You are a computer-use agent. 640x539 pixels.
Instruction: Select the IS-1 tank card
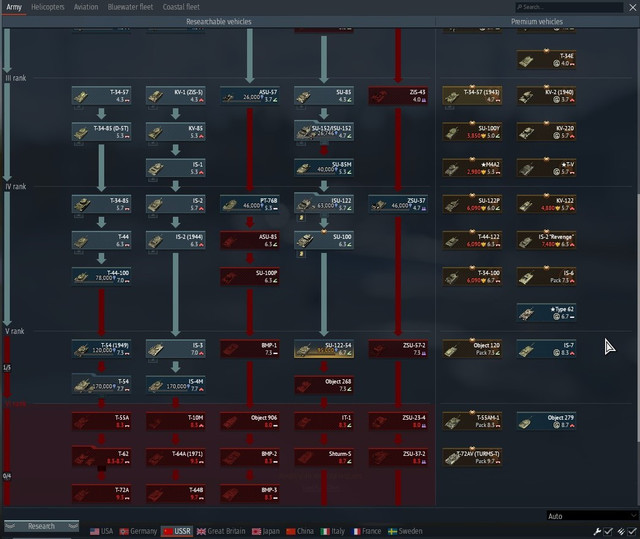coord(176,168)
